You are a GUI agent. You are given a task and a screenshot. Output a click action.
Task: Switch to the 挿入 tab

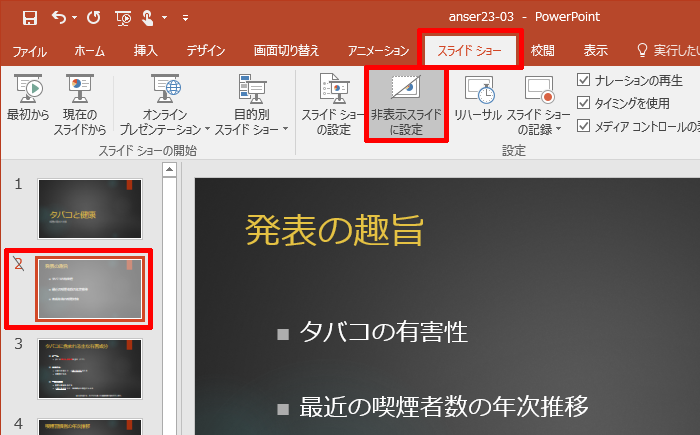coord(146,50)
